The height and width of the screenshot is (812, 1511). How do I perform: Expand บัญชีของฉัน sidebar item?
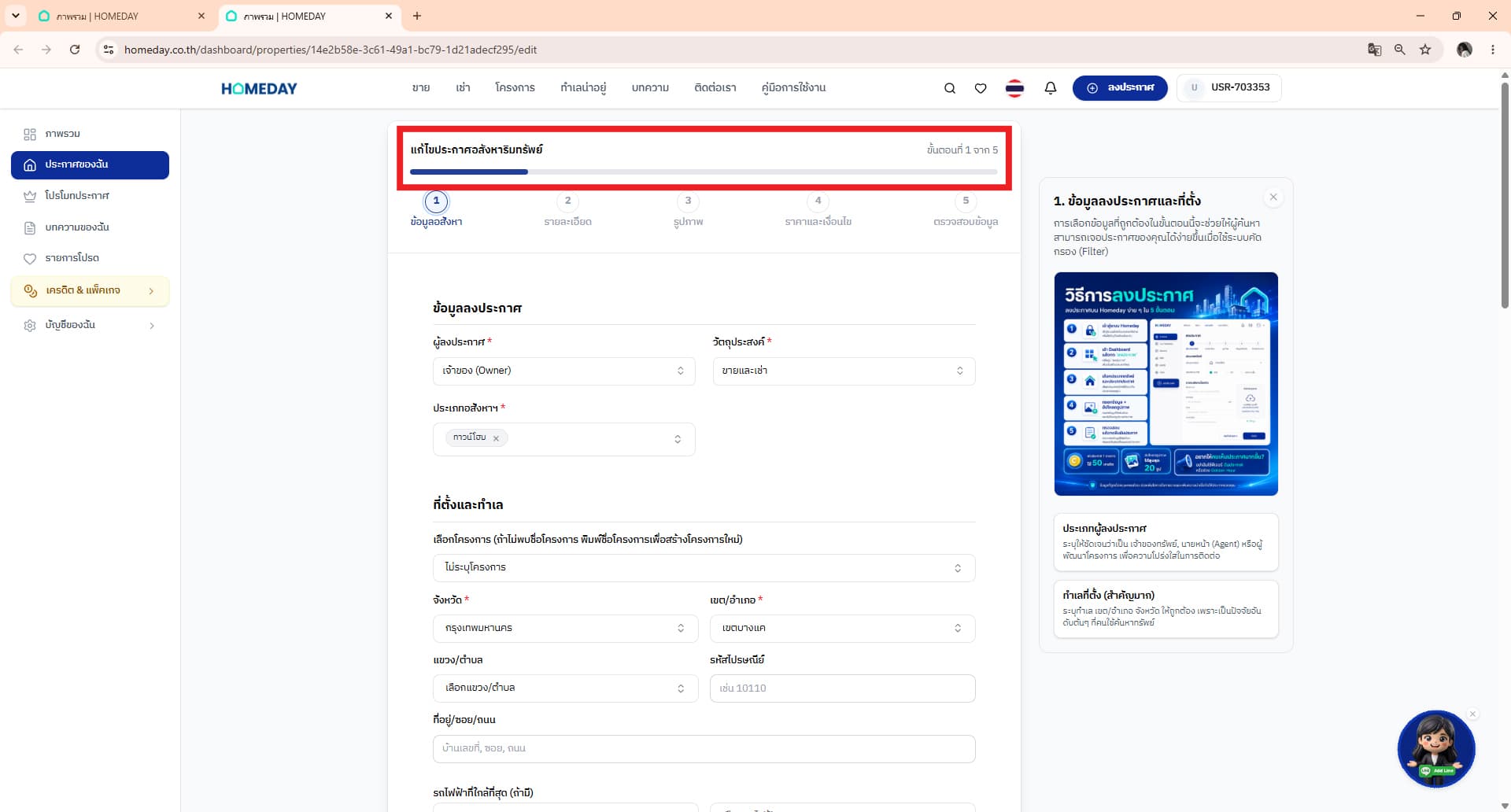90,325
